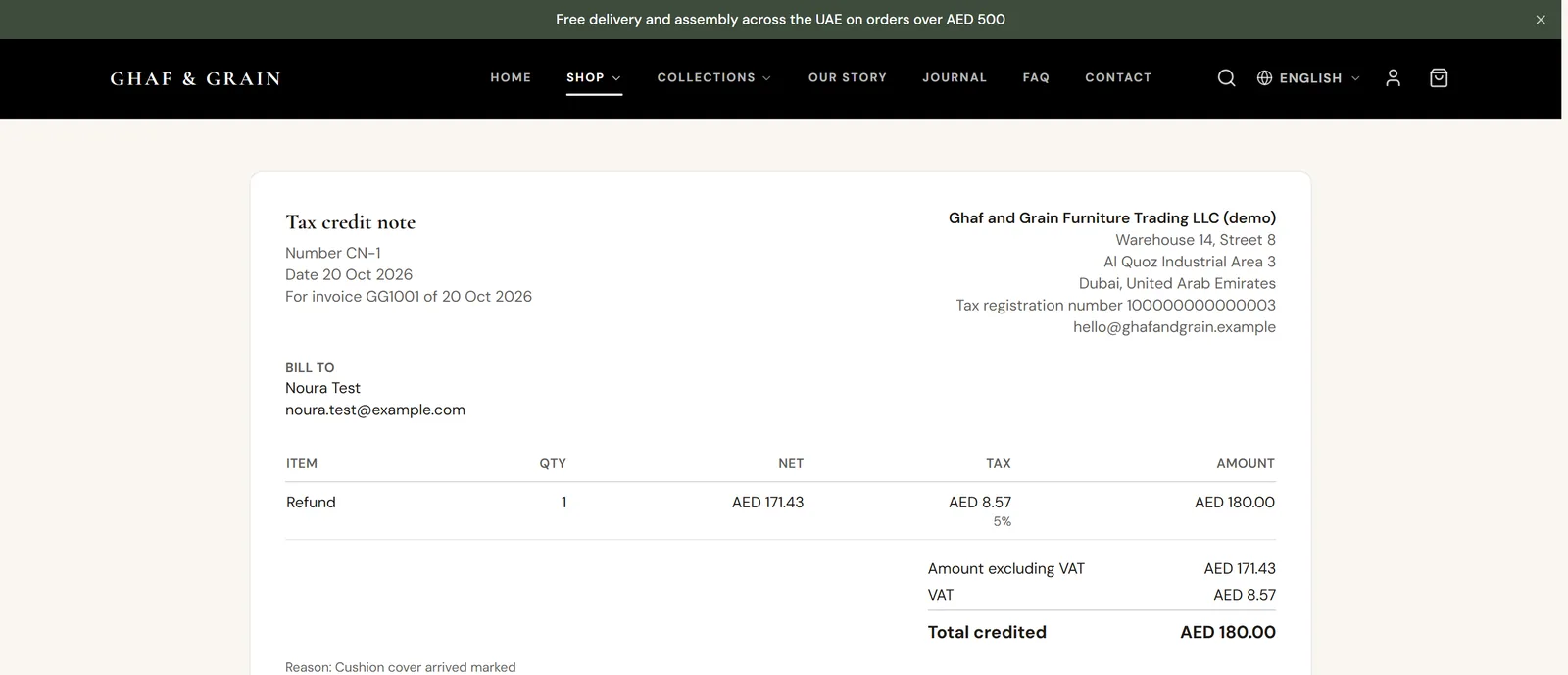The image size is (1568, 675).
Task: Click the 5% tax rate text
Action: (1002, 522)
